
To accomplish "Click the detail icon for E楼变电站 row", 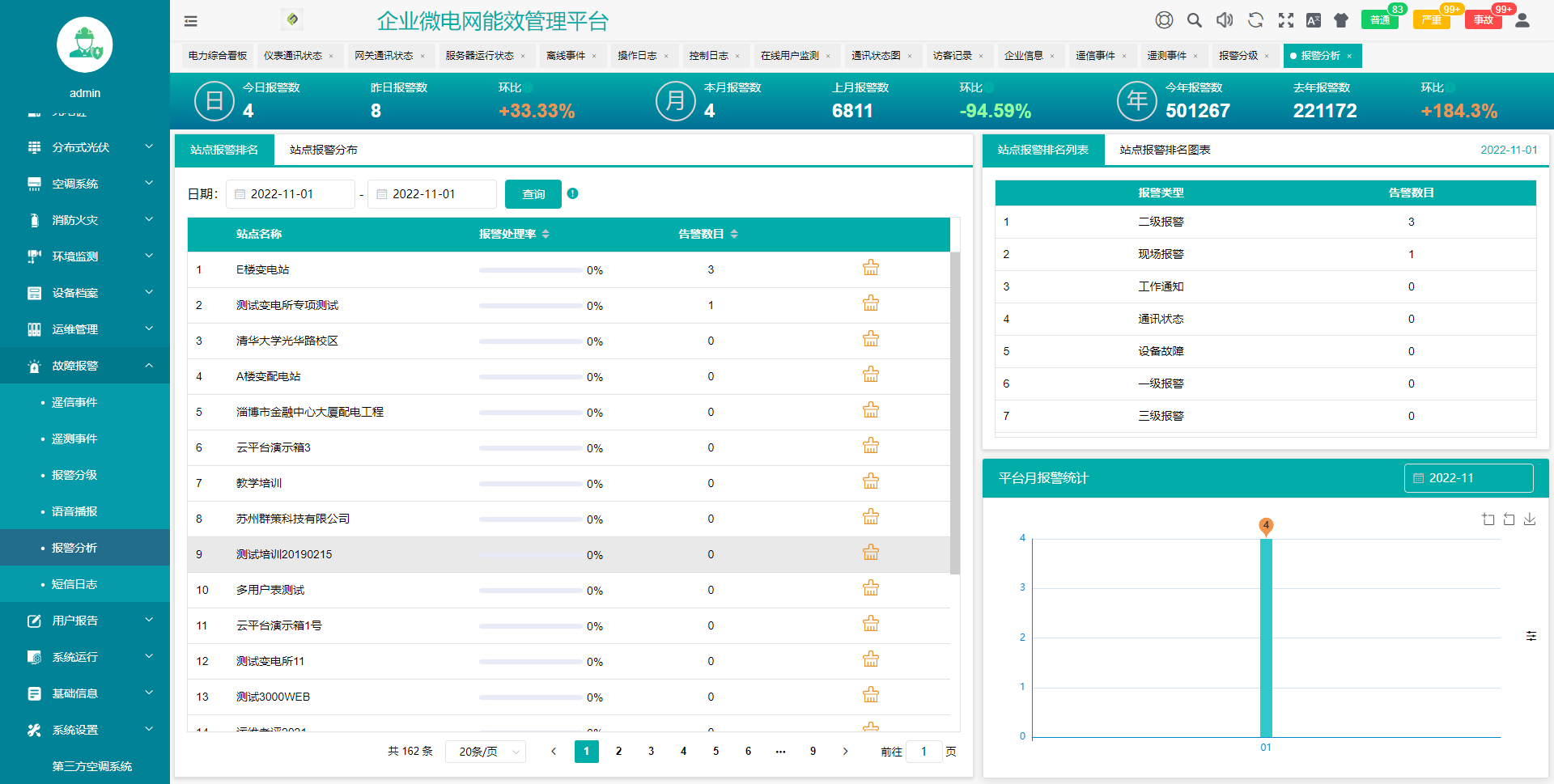I will (870, 269).
